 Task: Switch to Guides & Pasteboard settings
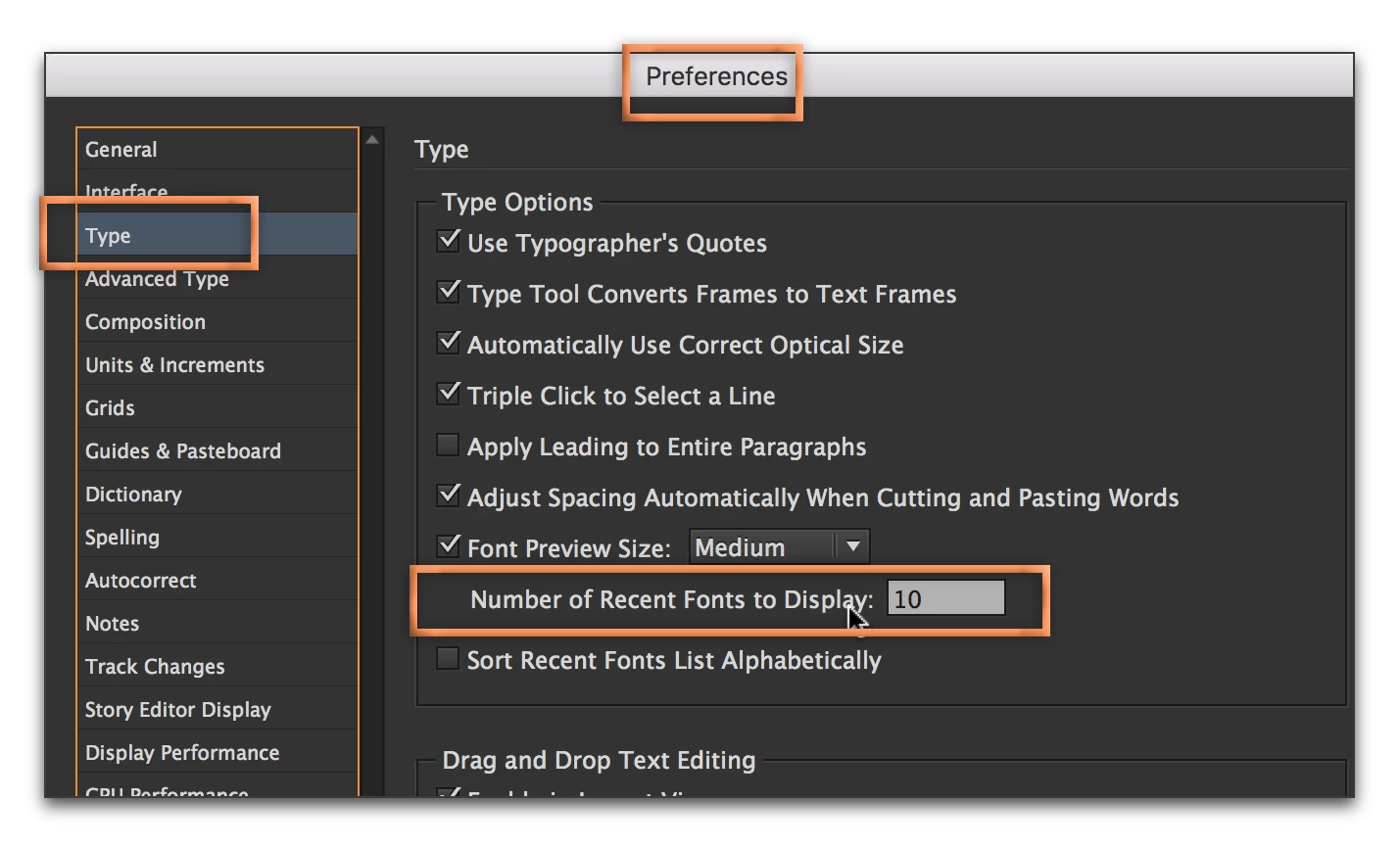click(182, 451)
